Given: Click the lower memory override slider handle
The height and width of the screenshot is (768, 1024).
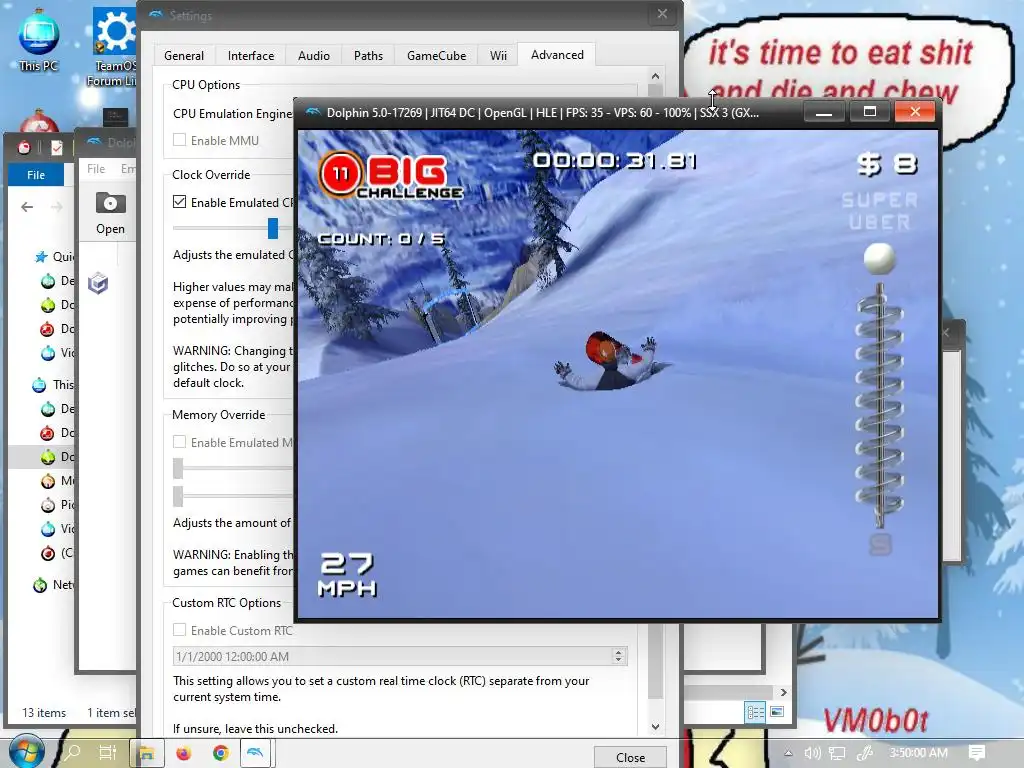Looking at the screenshot, I should click(178, 496).
